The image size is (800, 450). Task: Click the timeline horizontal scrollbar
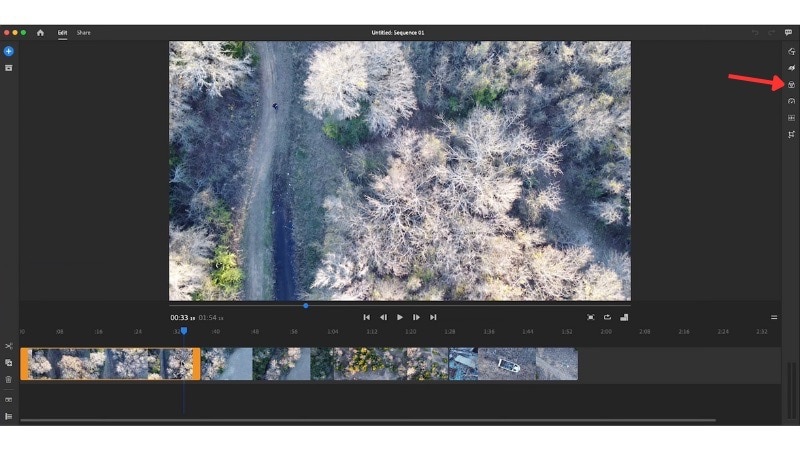point(368,420)
